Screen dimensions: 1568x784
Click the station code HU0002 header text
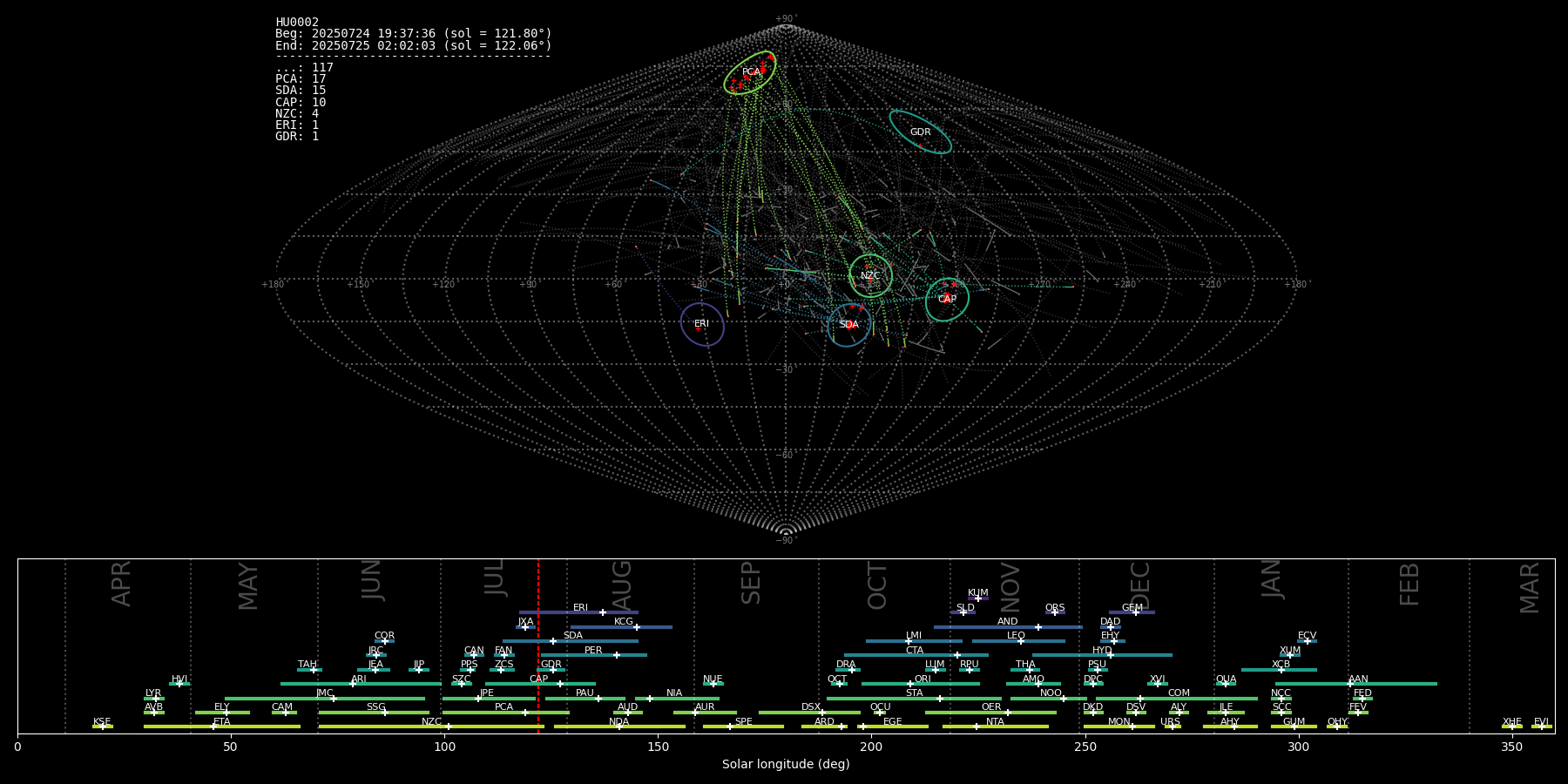click(x=297, y=23)
